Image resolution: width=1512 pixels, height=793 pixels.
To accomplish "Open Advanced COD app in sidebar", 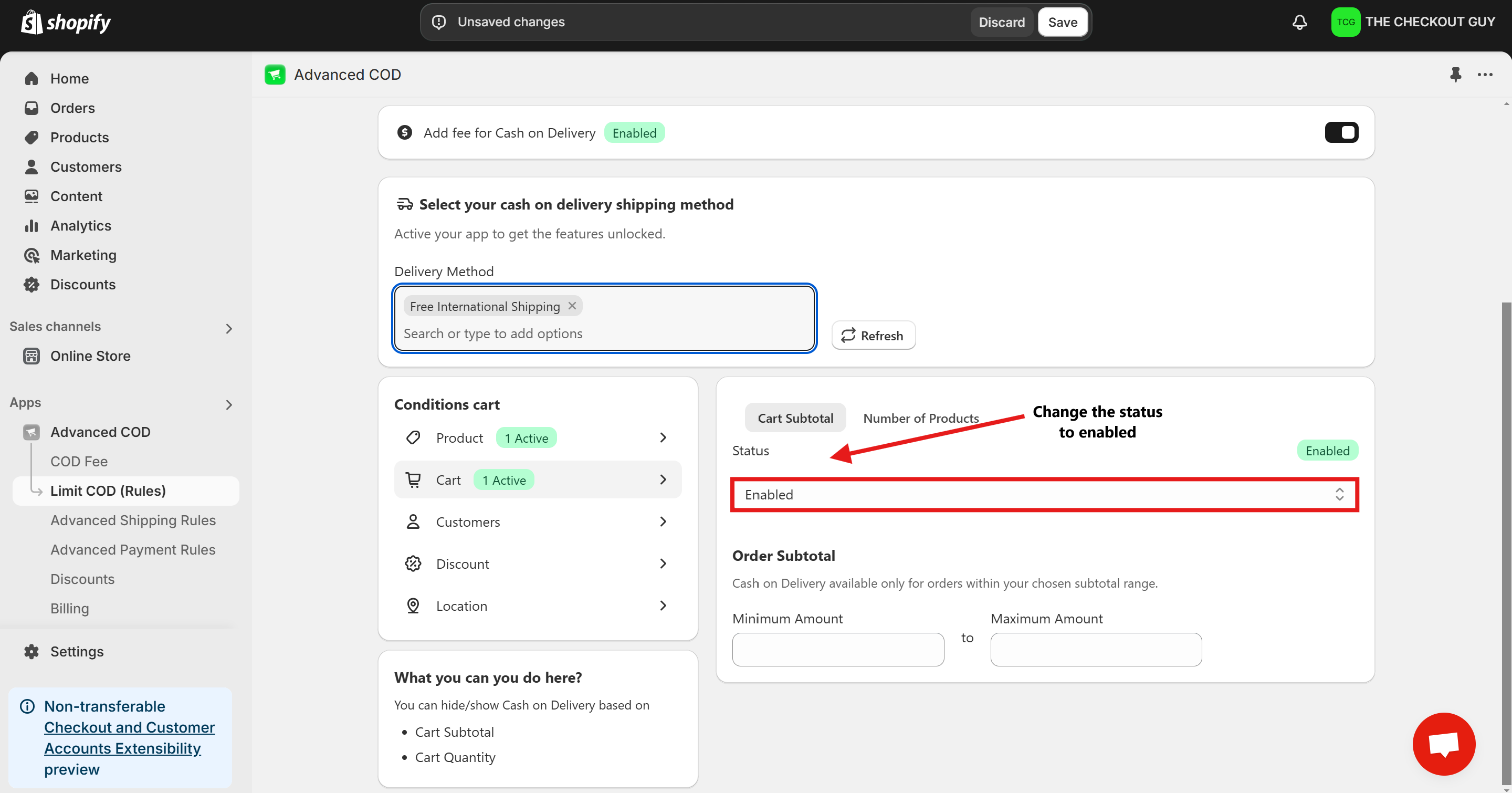I will [100, 432].
